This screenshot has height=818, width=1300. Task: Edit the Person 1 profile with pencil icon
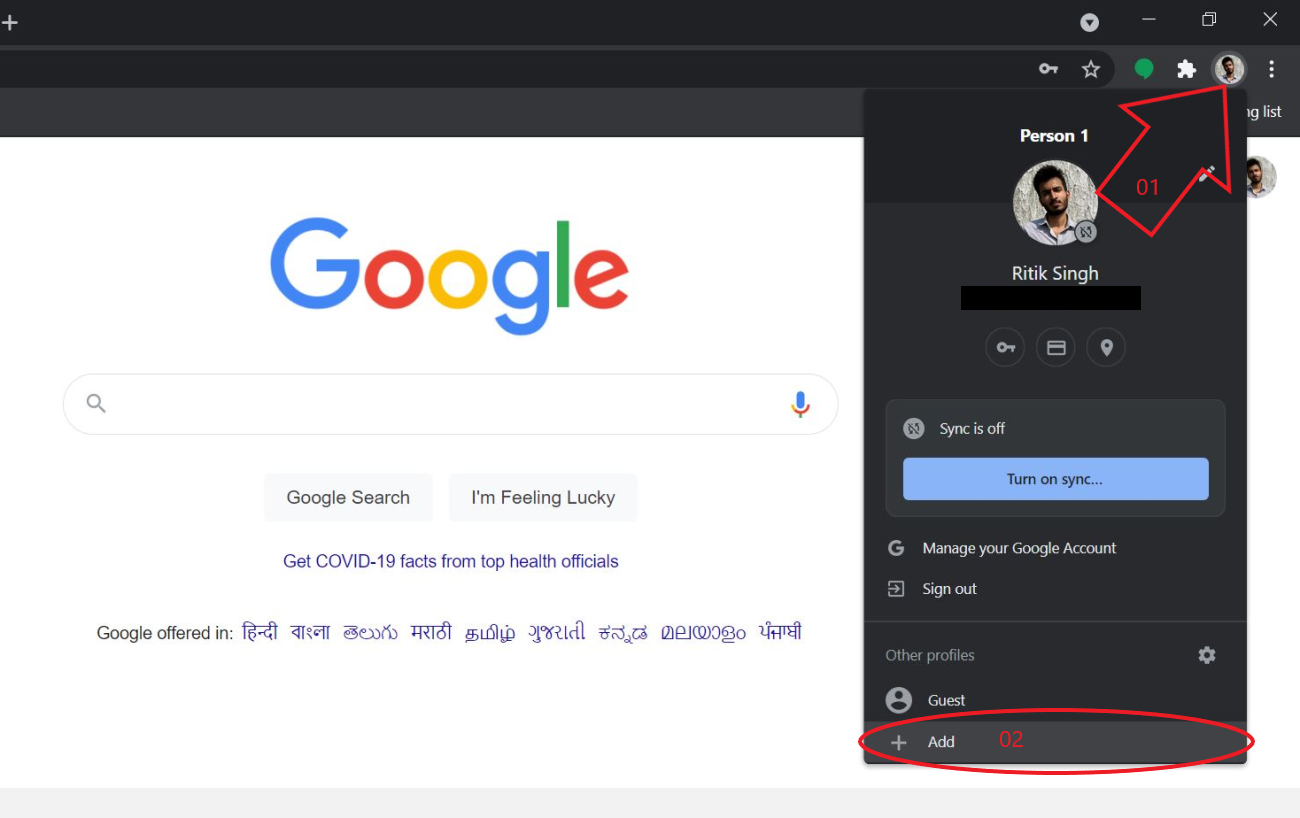pos(1207,174)
